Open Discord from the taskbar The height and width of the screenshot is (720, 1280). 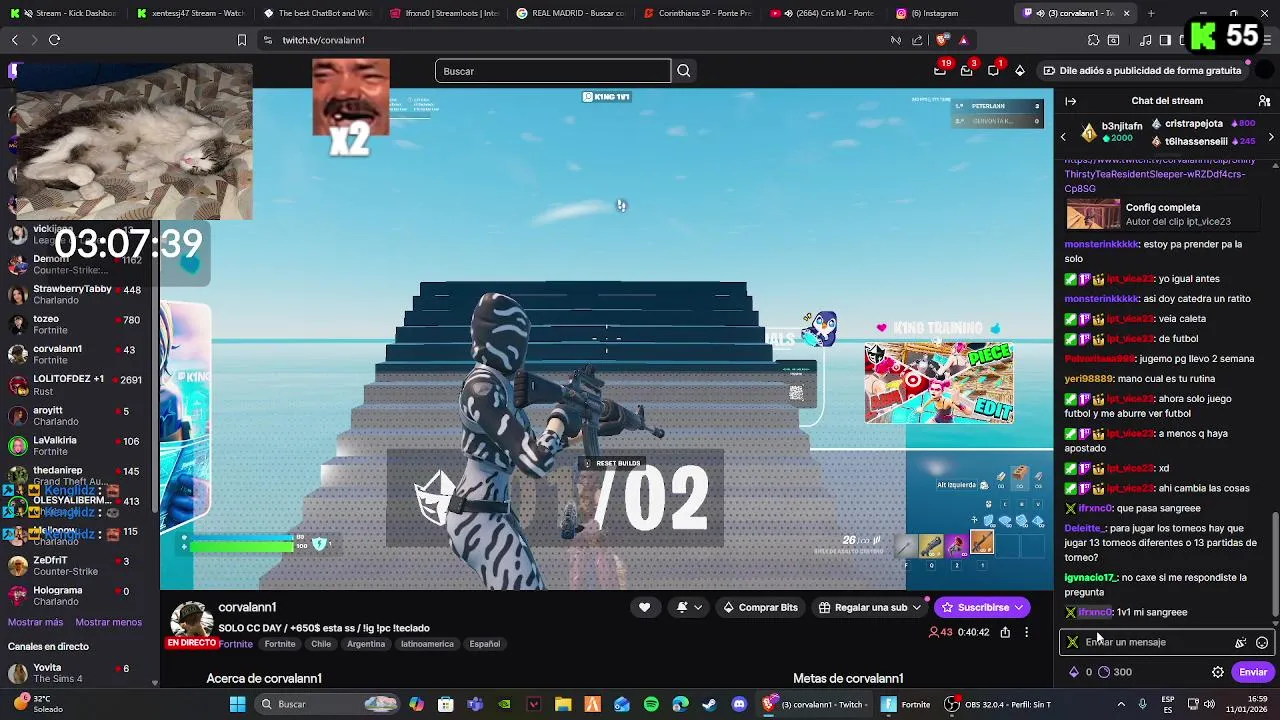click(739, 704)
